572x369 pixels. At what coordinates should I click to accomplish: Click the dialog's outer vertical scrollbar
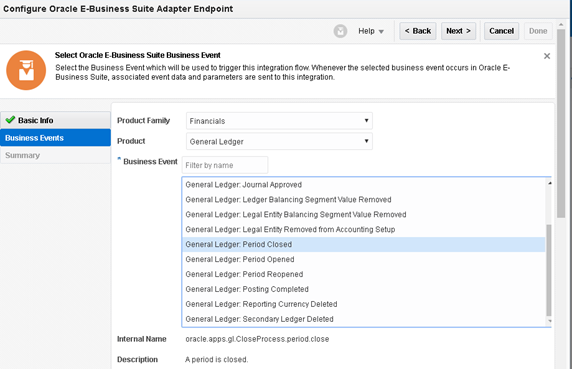click(561, 124)
